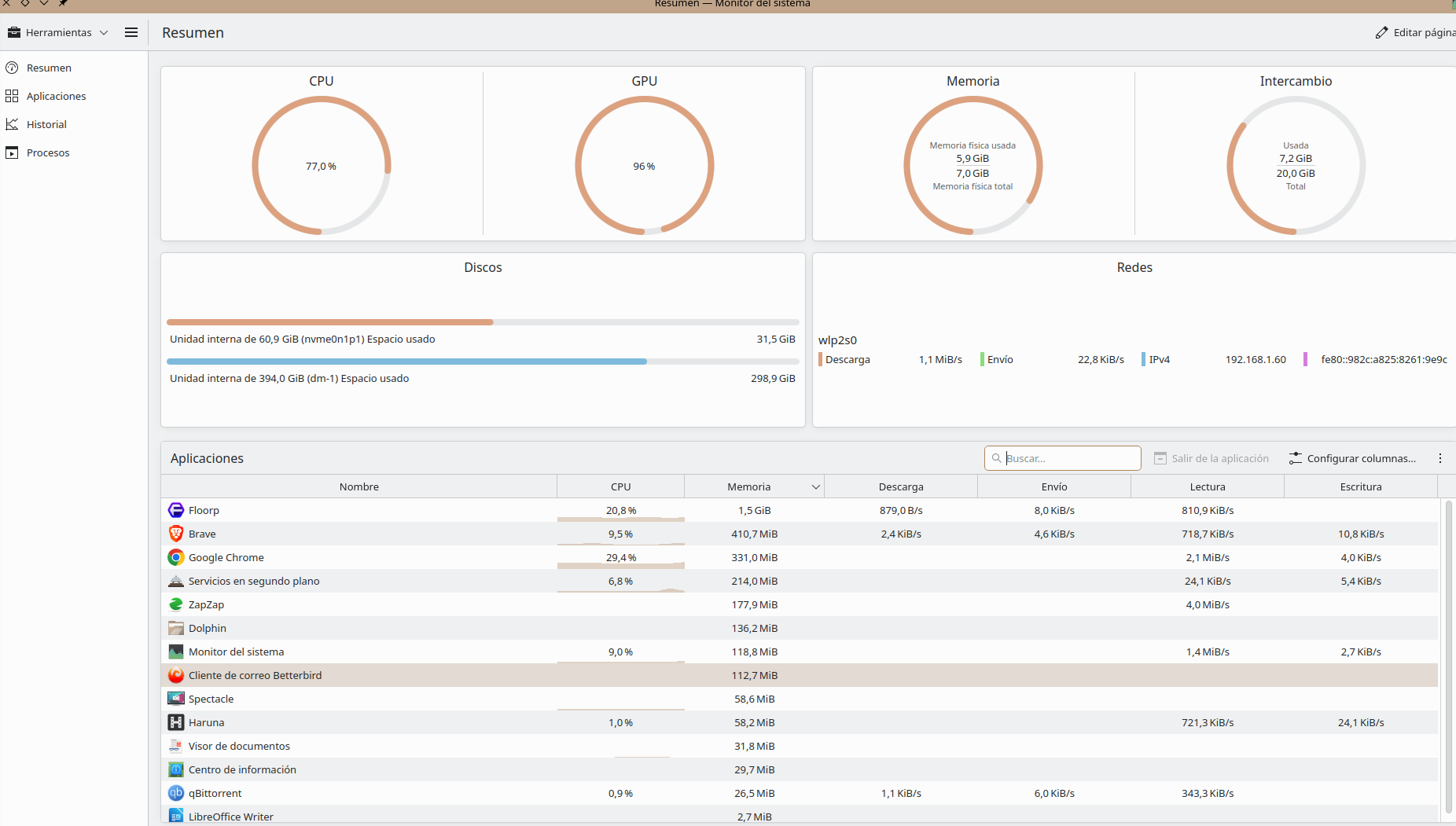Toggle sort arrow on Memoria column
This screenshot has height=826, width=1456.
coord(815,487)
